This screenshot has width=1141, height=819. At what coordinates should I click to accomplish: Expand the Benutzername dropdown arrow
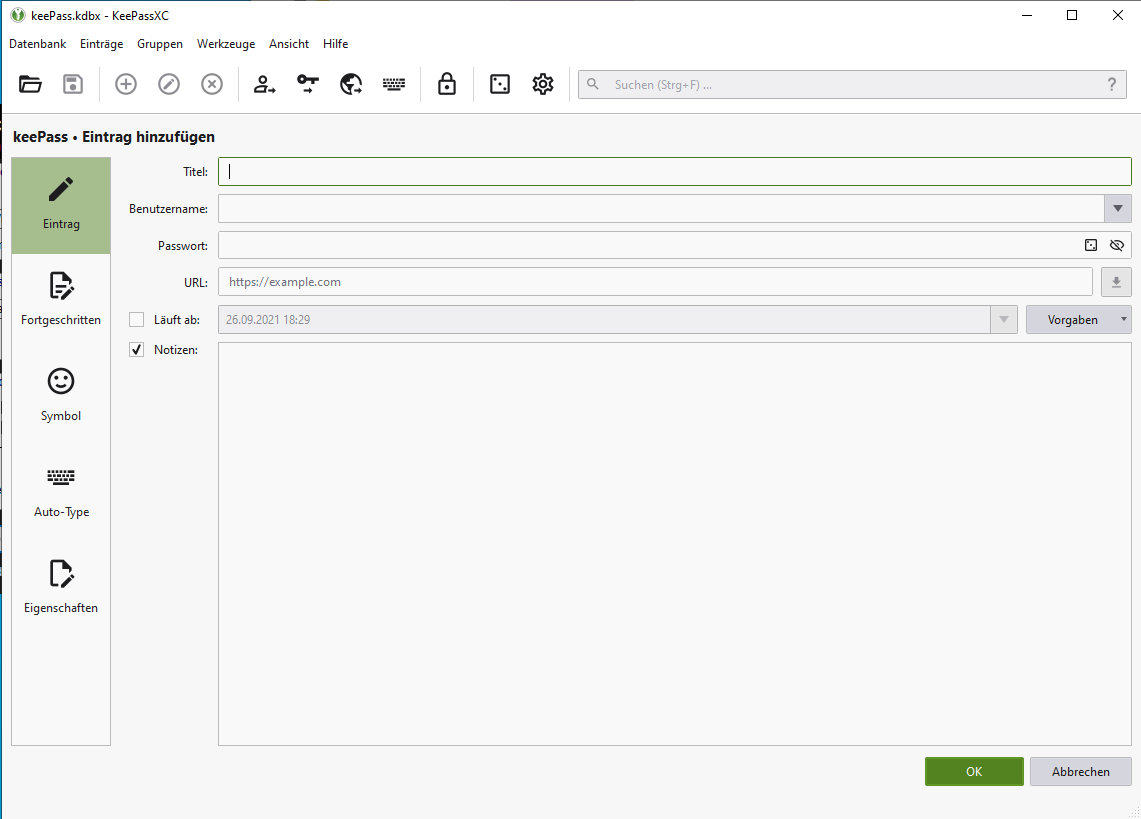click(x=1117, y=208)
